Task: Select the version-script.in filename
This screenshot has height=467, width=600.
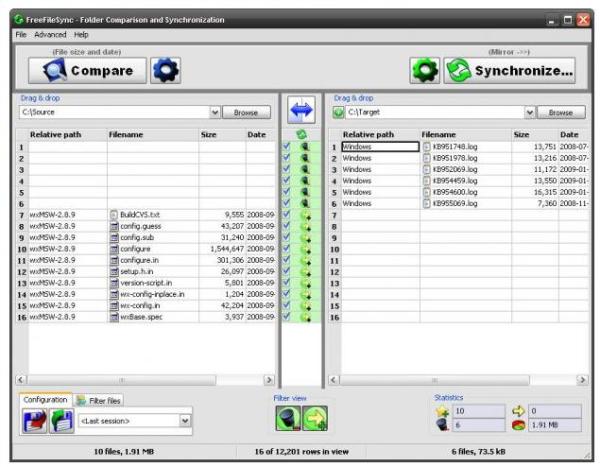Action: tap(146, 283)
